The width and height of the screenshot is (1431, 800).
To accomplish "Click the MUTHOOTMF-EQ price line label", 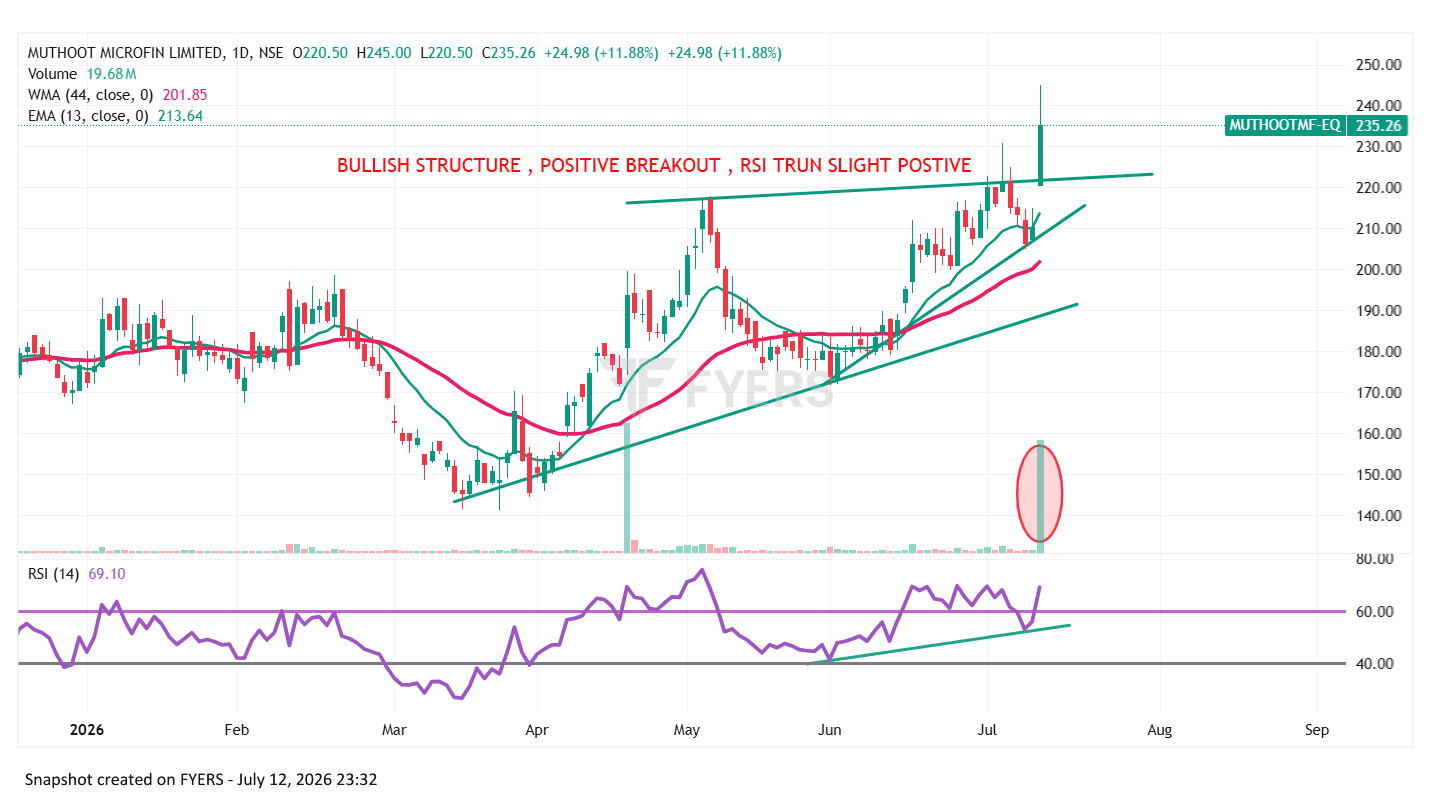I will tap(1285, 126).
